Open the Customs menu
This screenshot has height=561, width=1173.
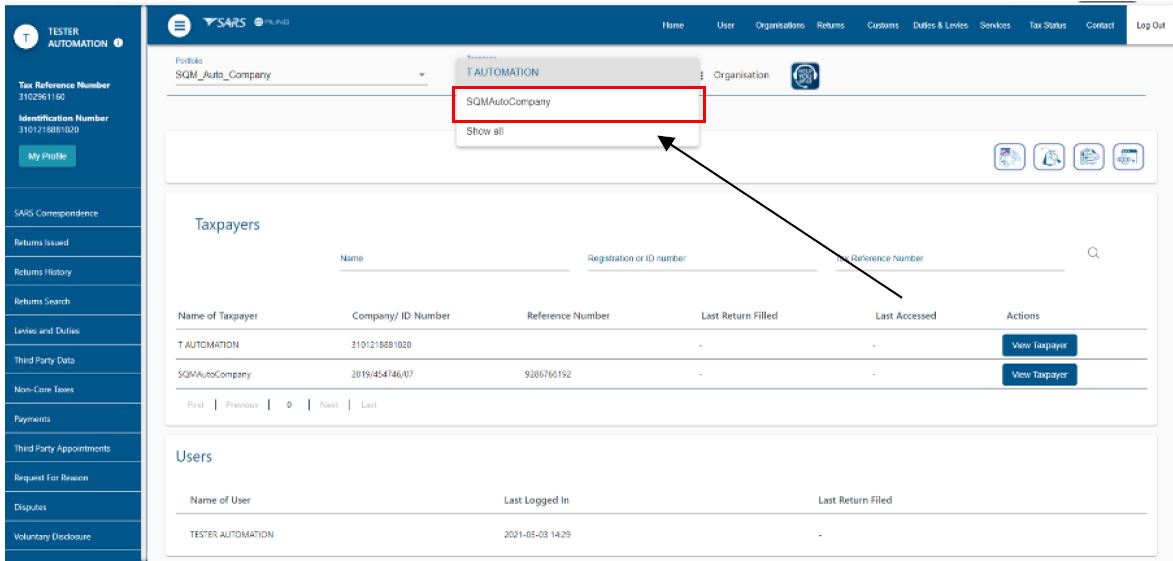point(883,25)
